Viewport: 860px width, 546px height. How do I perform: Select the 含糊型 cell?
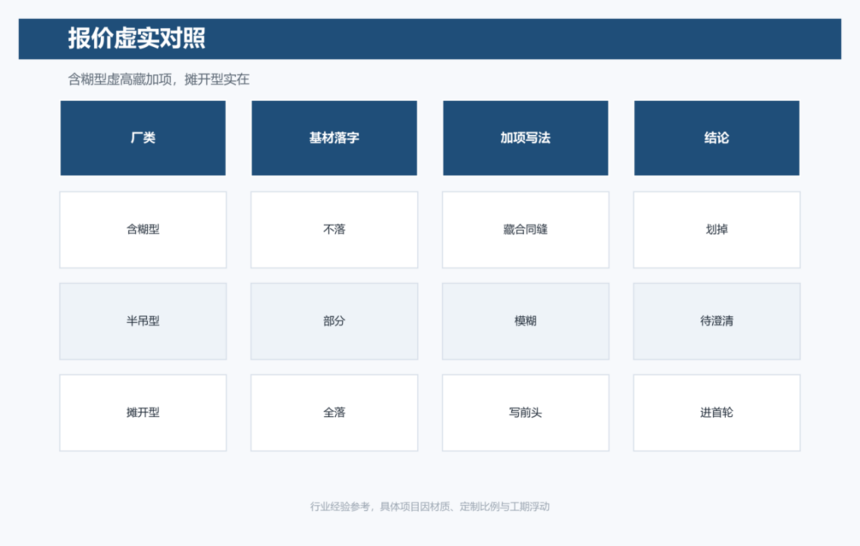pyautogui.click(x=143, y=229)
